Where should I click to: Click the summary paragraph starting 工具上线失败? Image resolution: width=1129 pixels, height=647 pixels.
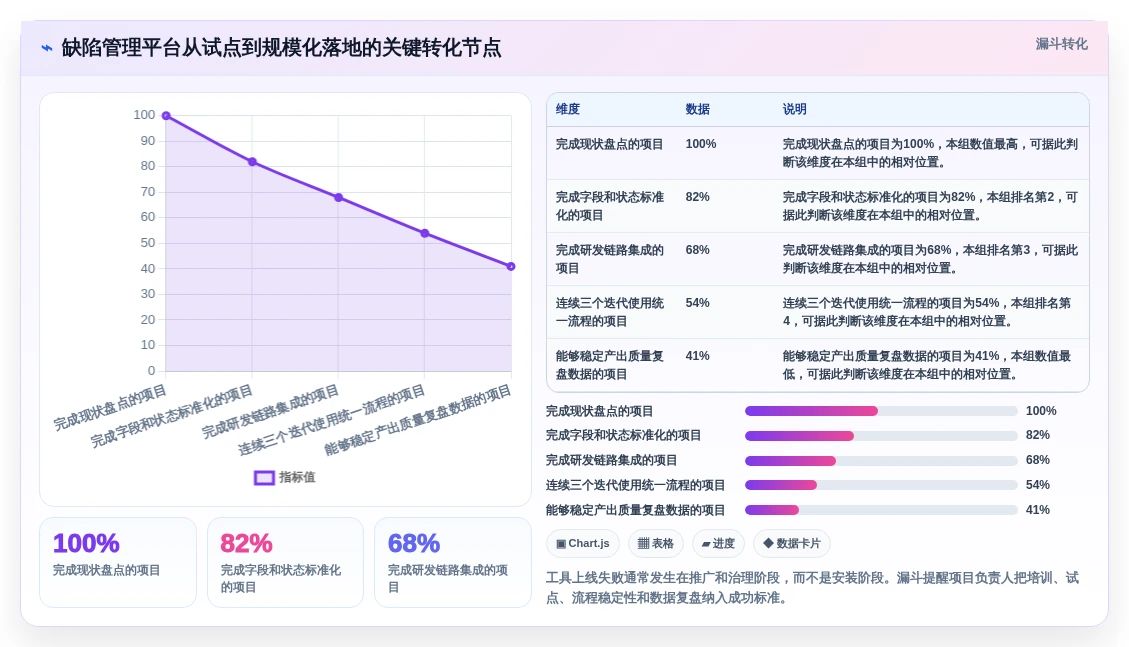pos(812,587)
